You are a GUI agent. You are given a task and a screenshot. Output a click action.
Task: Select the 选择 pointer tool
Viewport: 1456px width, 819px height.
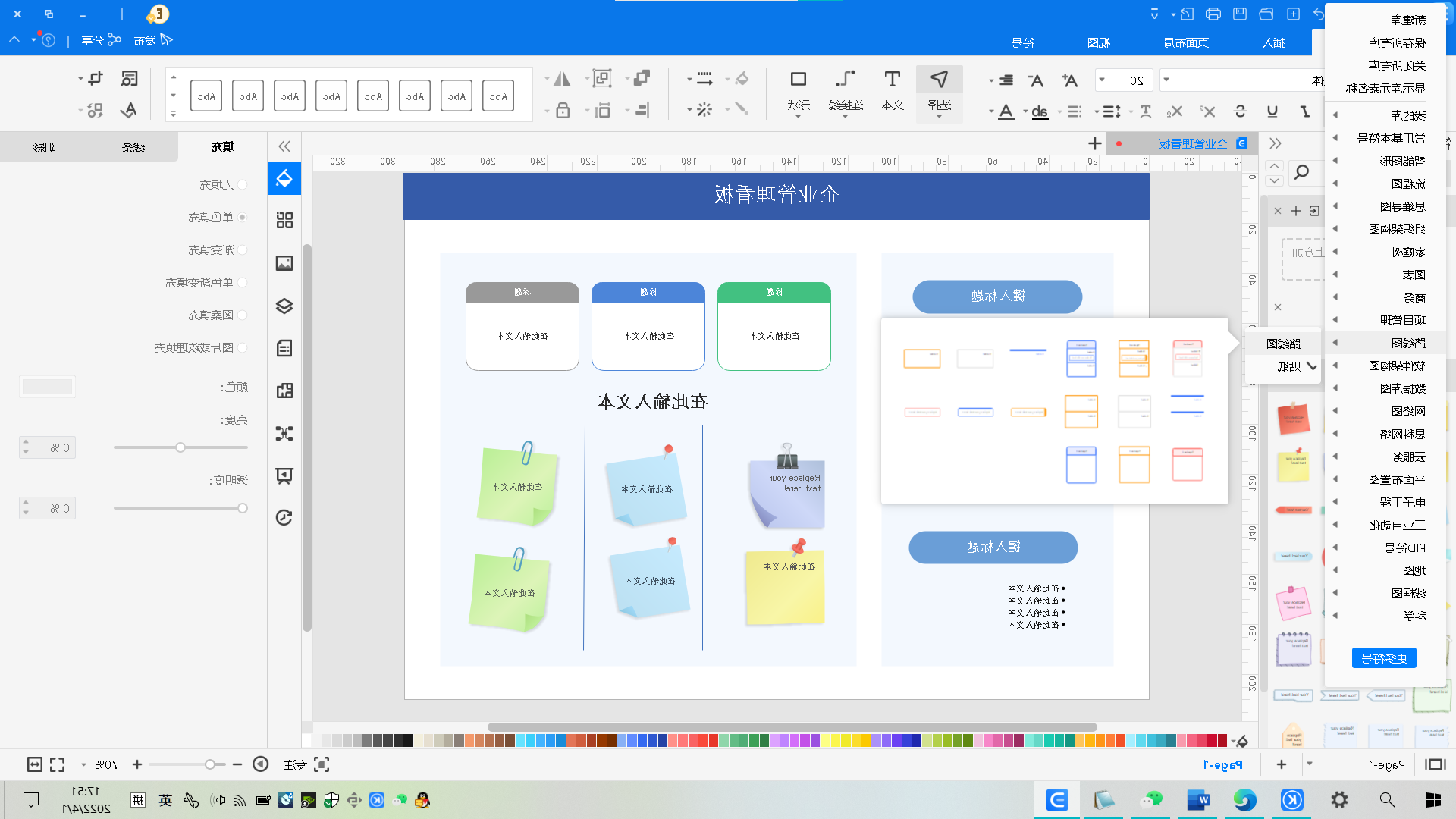939,93
